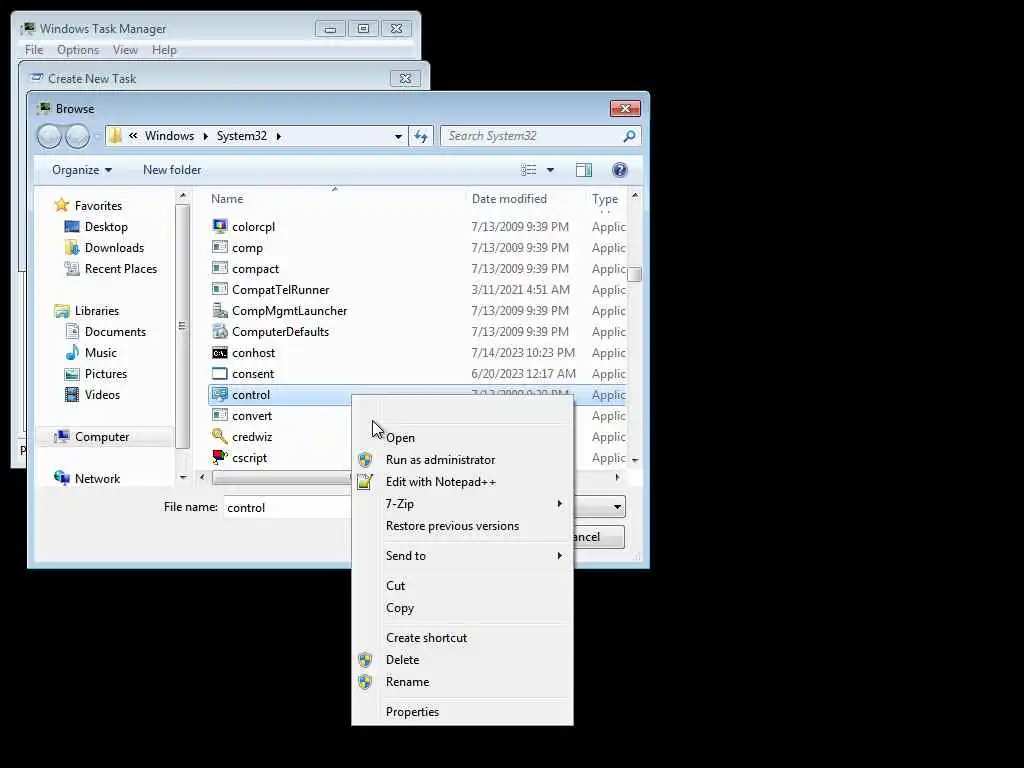Click the conhost console icon

click(220, 353)
